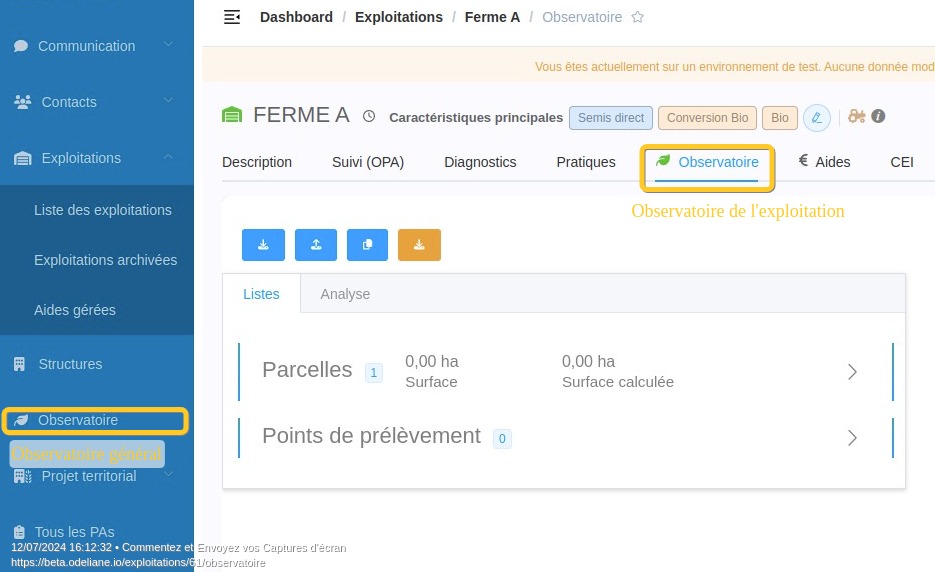Click the blue copy duplicate button

pos(367,245)
